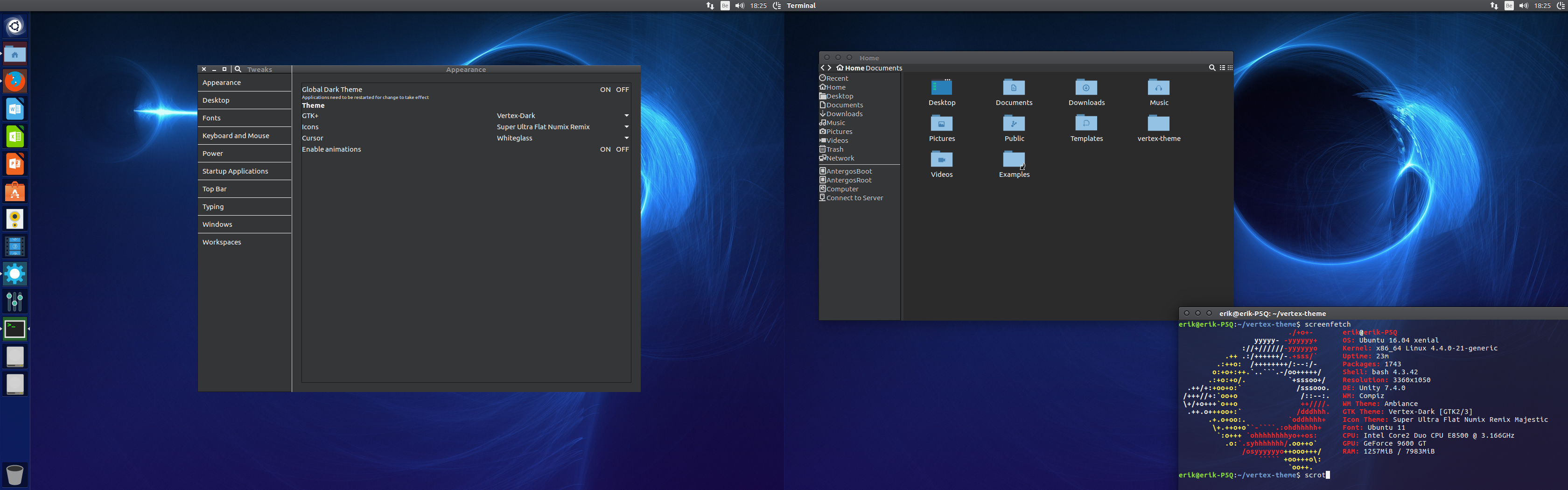This screenshot has width=1568, height=490.
Task: Open Trash in Files sidebar
Action: (859, 149)
